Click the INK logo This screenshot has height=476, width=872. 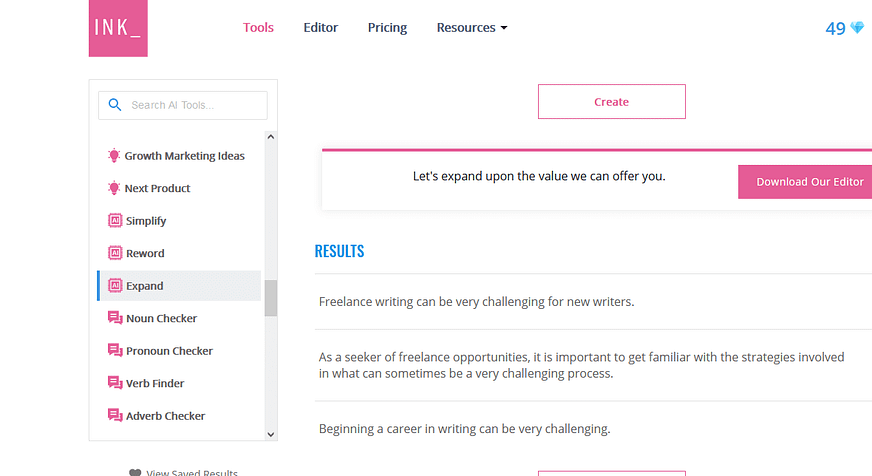tap(118, 28)
